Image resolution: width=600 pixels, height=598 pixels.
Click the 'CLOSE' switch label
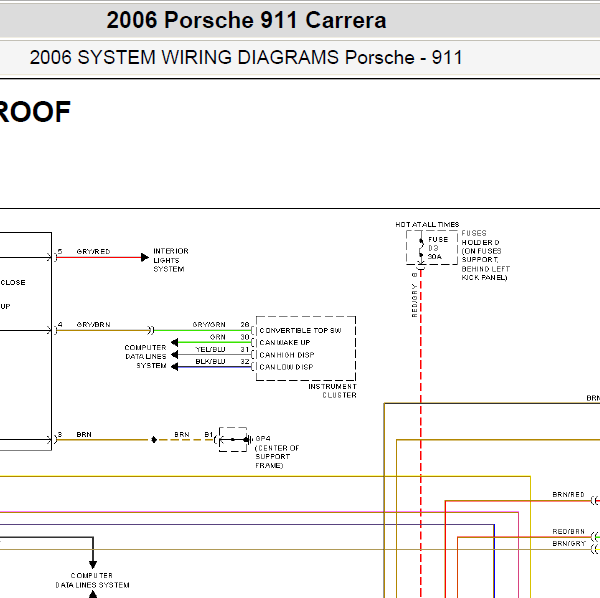pos(13,282)
